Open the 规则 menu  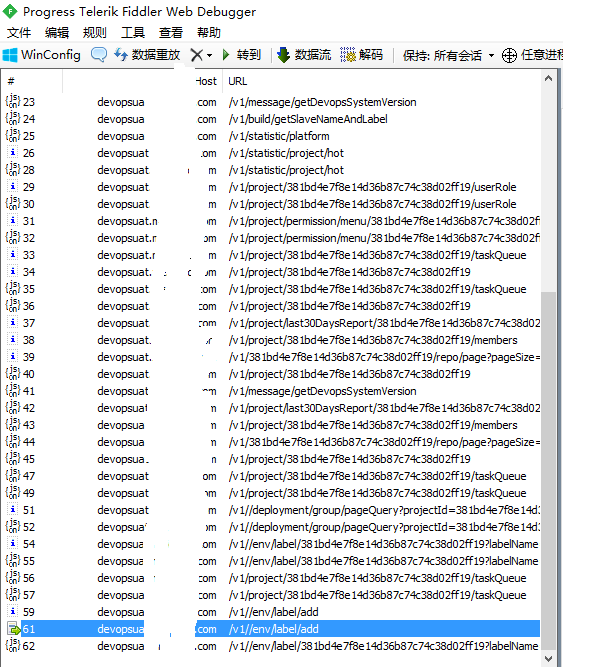[x=94, y=33]
